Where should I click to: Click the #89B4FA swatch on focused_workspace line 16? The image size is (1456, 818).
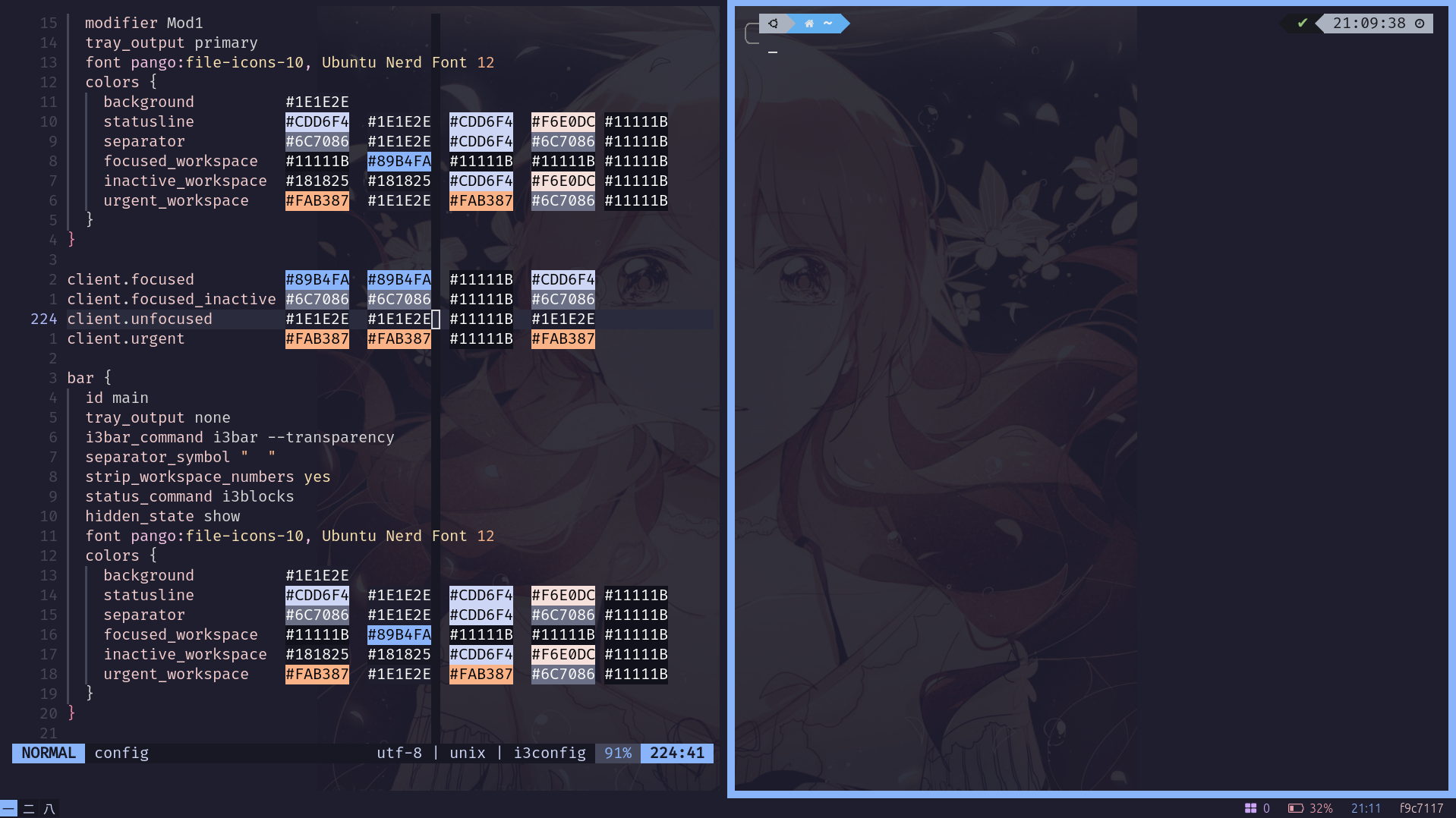399,634
